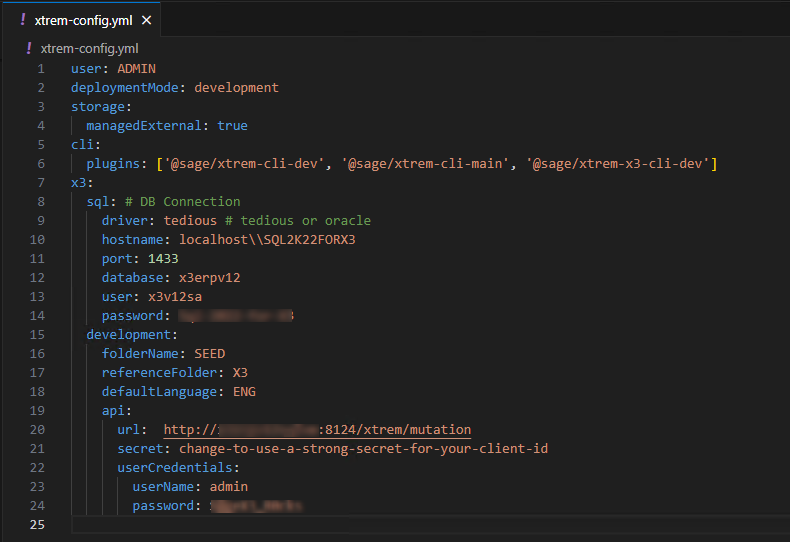Viewport: 790px width, 542px height.
Task: Click the hostname value localhost\\SQL2K22FORX3
Action: click(267, 240)
